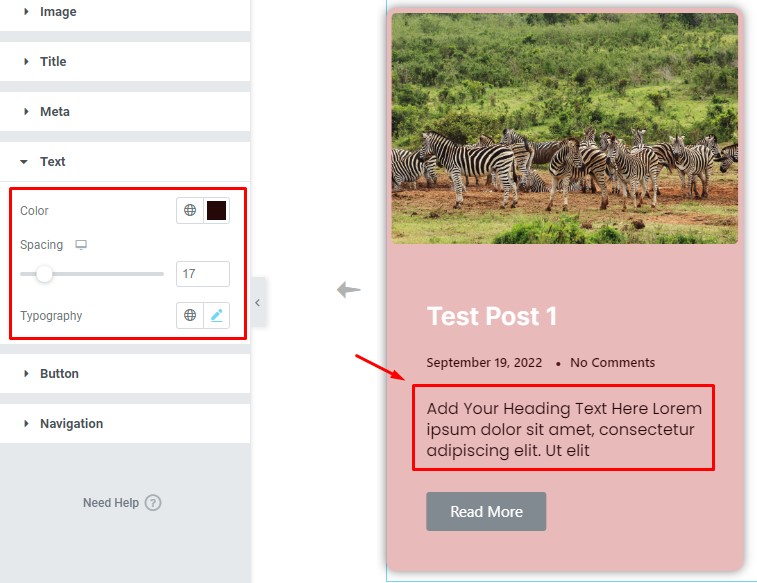This screenshot has width=757, height=583.
Task: Click the global color globe icon
Action: point(190,210)
